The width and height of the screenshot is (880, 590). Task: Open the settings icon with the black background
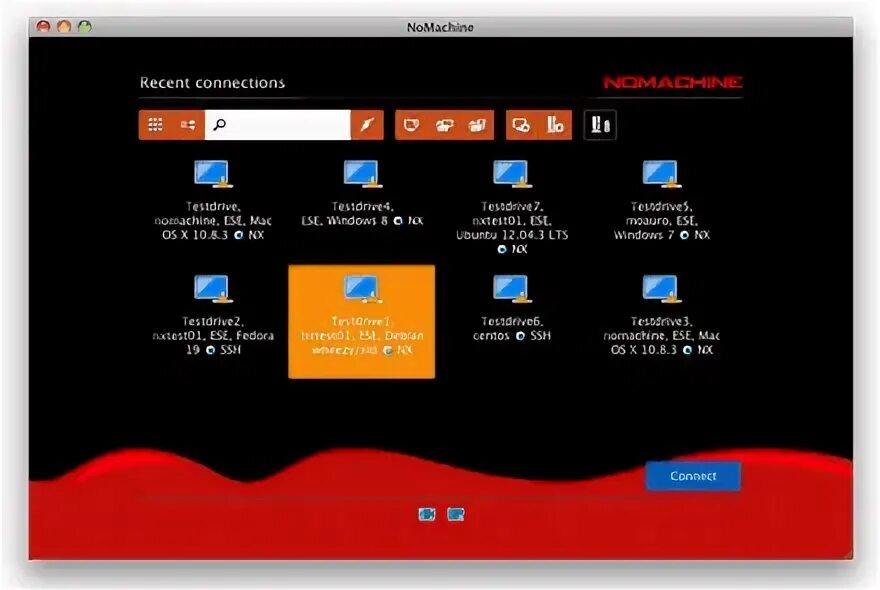coord(600,125)
